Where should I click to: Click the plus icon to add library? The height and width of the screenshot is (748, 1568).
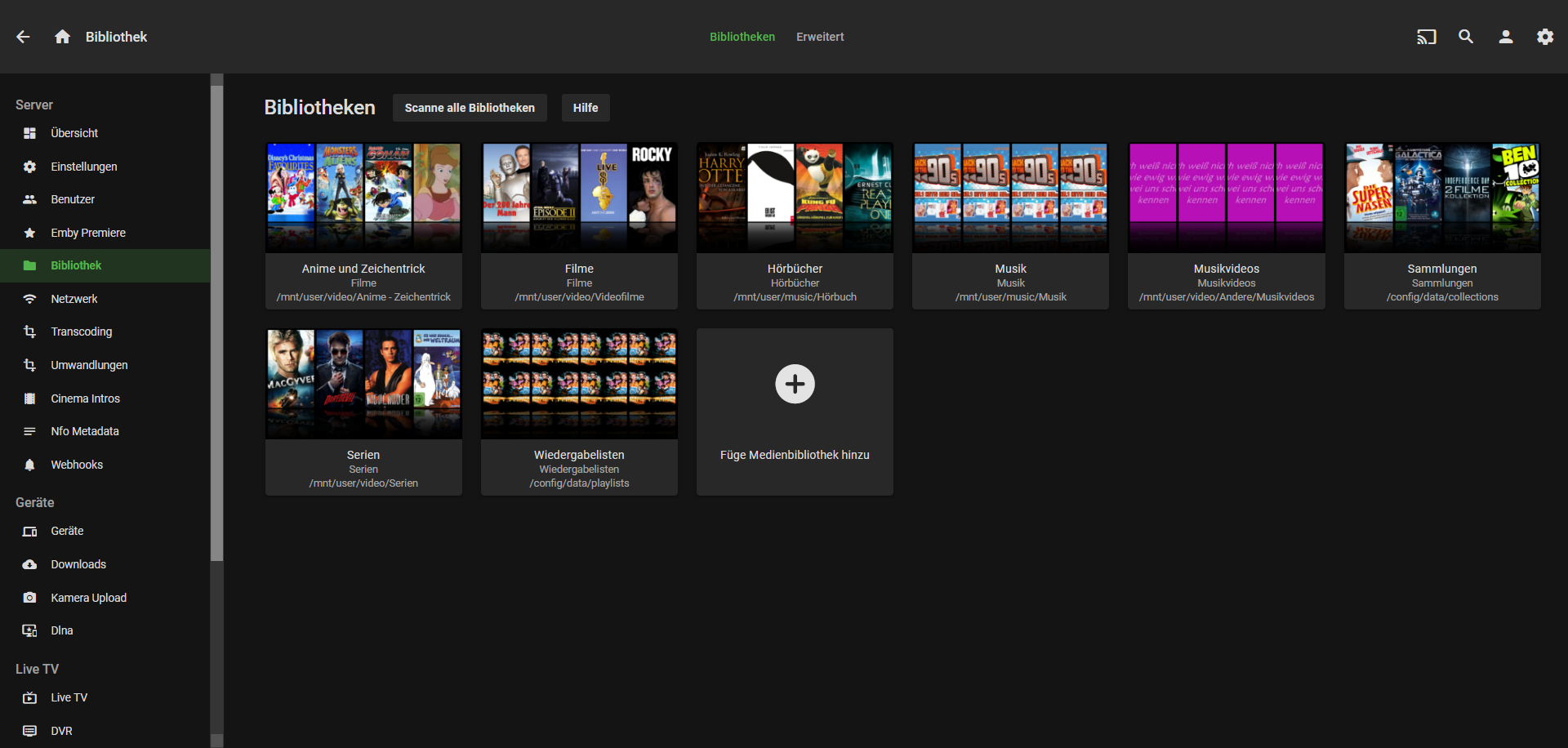(x=795, y=384)
